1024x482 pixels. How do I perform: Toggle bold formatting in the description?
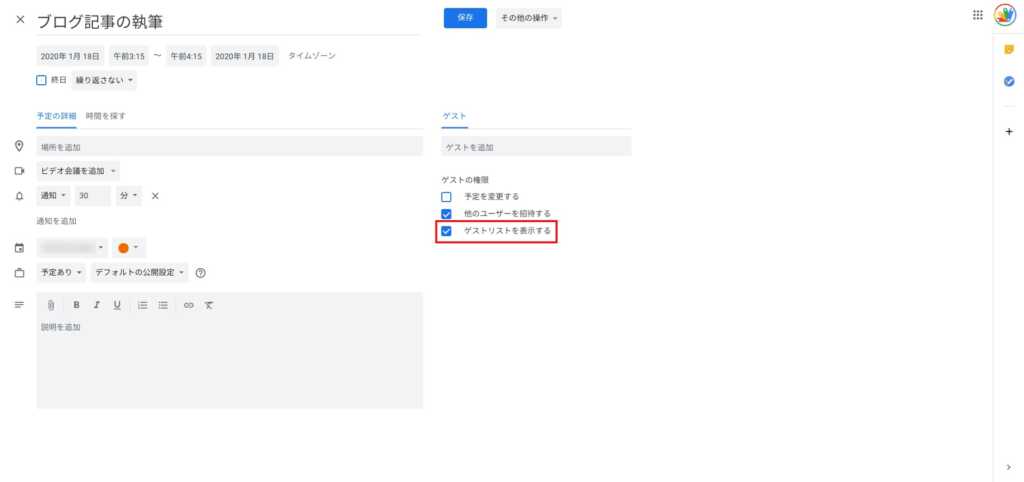point(76,305)
